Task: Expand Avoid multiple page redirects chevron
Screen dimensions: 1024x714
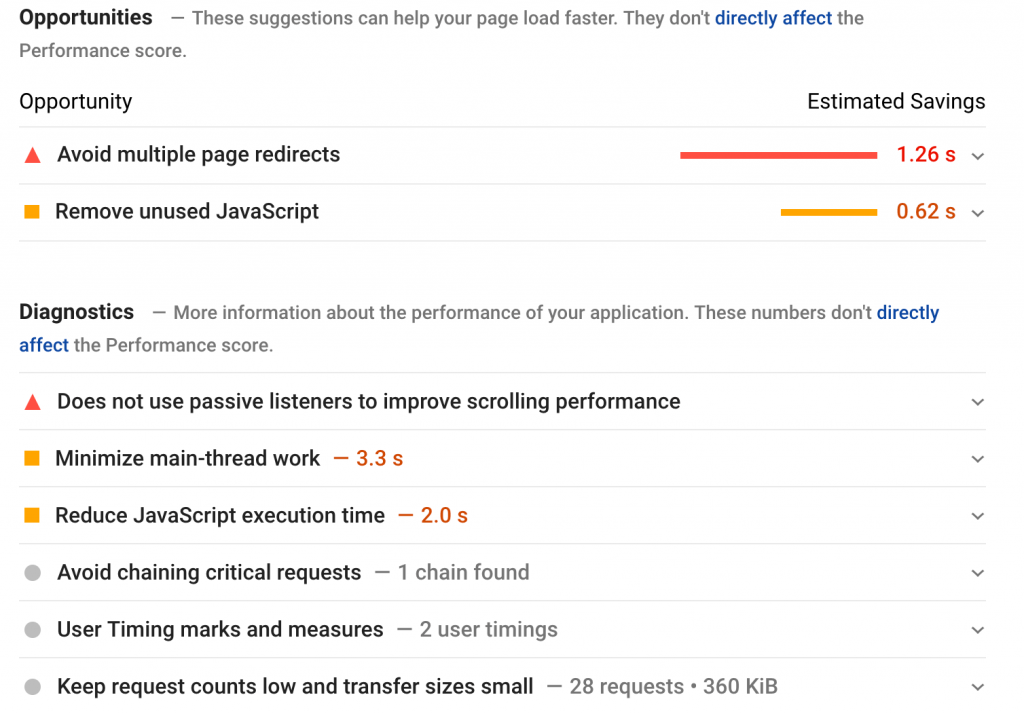Action: (978, 156)
